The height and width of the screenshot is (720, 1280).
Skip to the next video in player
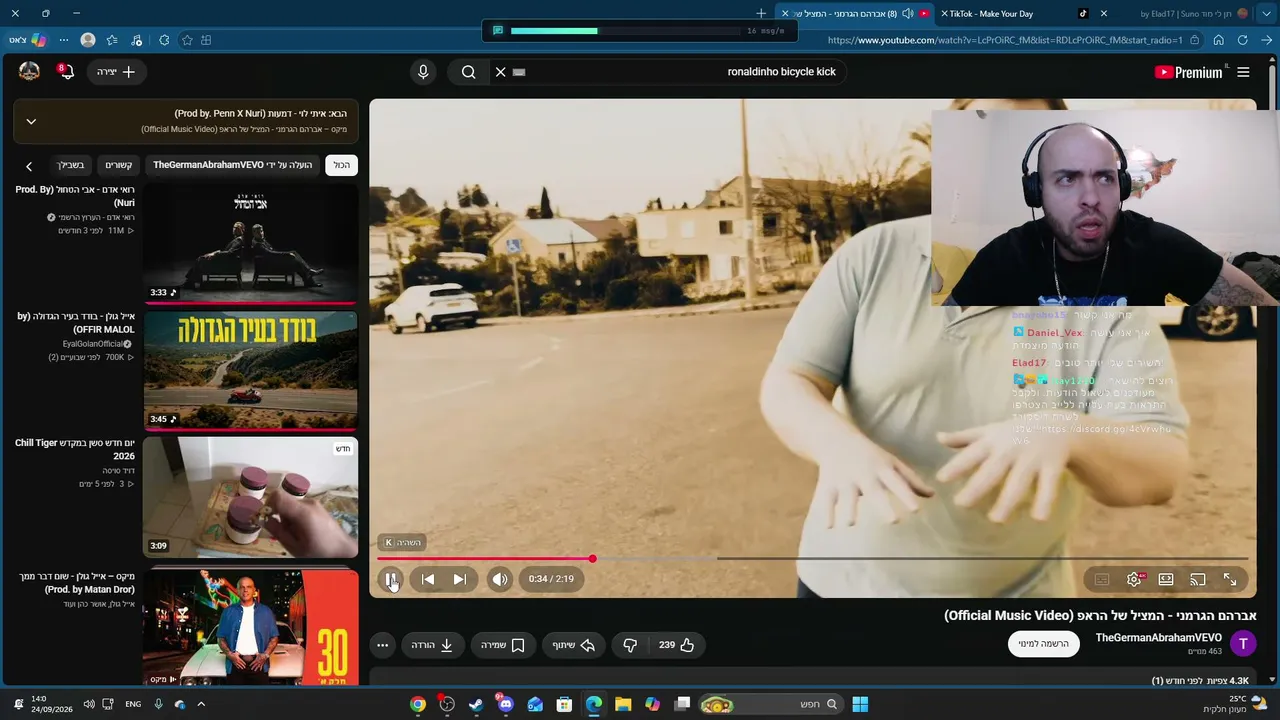[460, 579]
